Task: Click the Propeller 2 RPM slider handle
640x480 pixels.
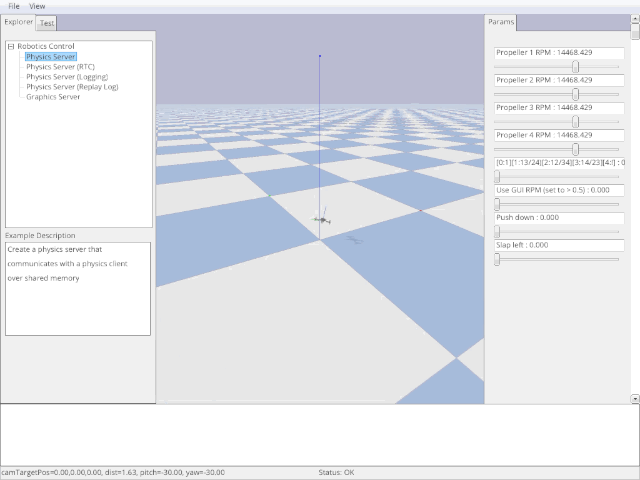Action: click(x=576, y=94)
